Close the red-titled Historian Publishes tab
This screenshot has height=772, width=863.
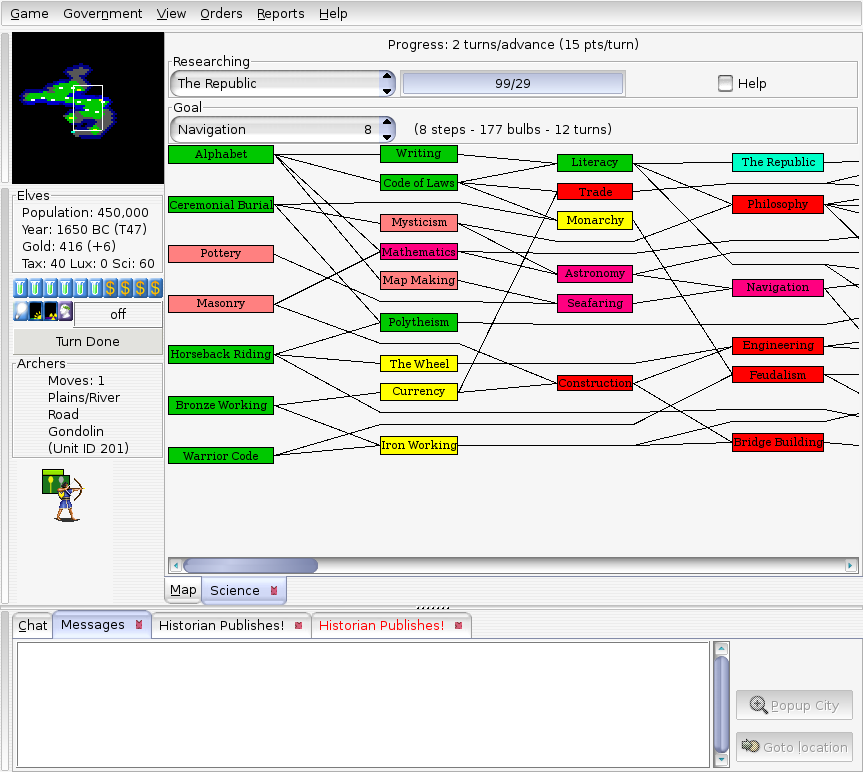point(458,626)
